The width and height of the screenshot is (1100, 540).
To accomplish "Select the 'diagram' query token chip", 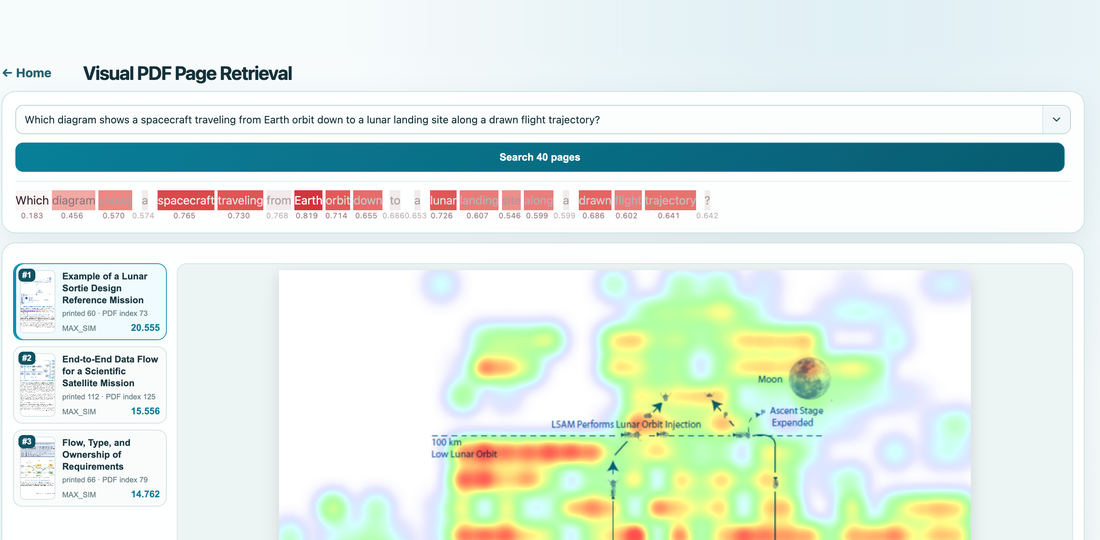I will click(x=74, y=201).
